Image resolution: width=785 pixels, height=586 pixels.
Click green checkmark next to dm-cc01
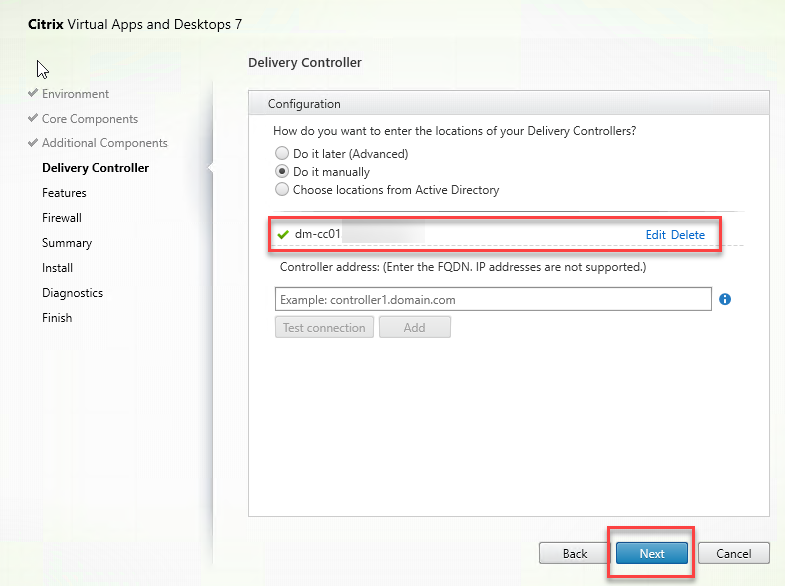(x=283, y=235)
